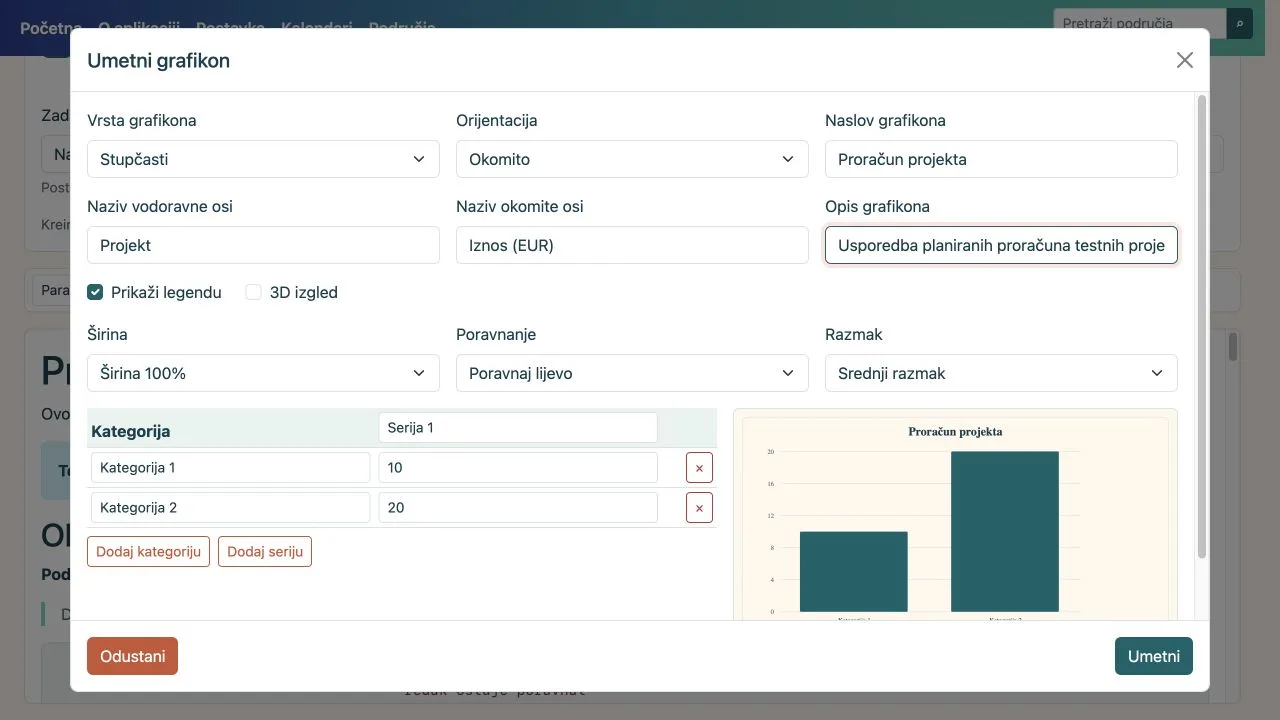Click the Razmak label
The width and height of the screenshot is (1280, 720).
[854, 334]
